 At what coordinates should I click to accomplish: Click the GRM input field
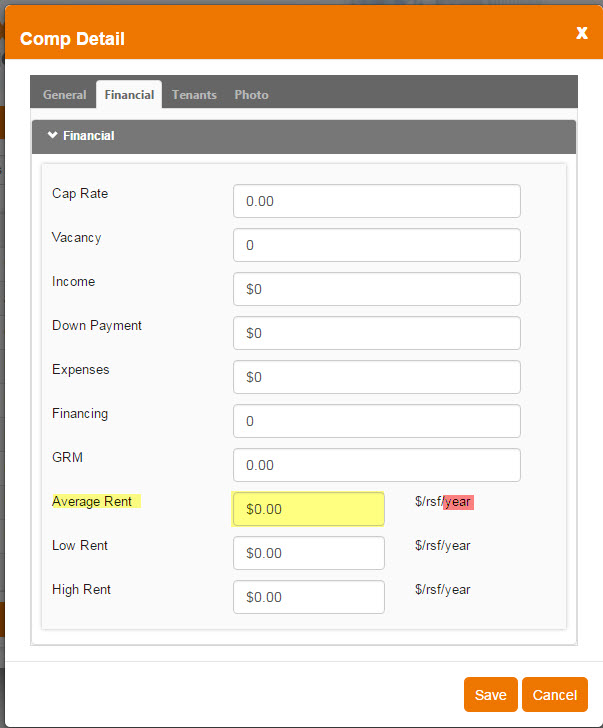click(x=376, y=465)
